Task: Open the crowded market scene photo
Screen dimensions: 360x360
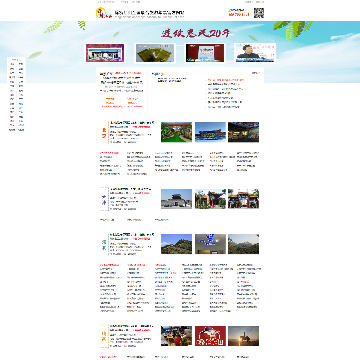Action: click(x=176, y=336)
